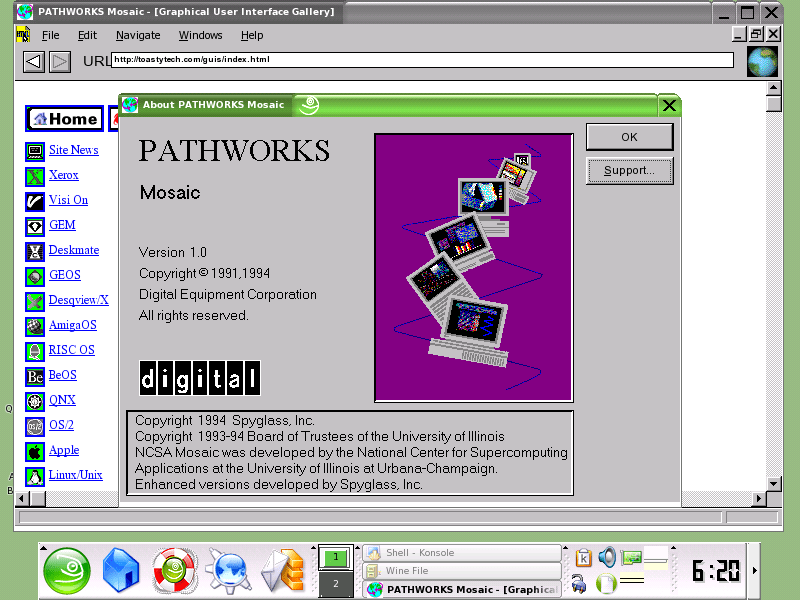The height and width of the screenshot is (600, 800).
Task: Click the Linux/Unix penguin icon
Action: [x=36, y=475]
